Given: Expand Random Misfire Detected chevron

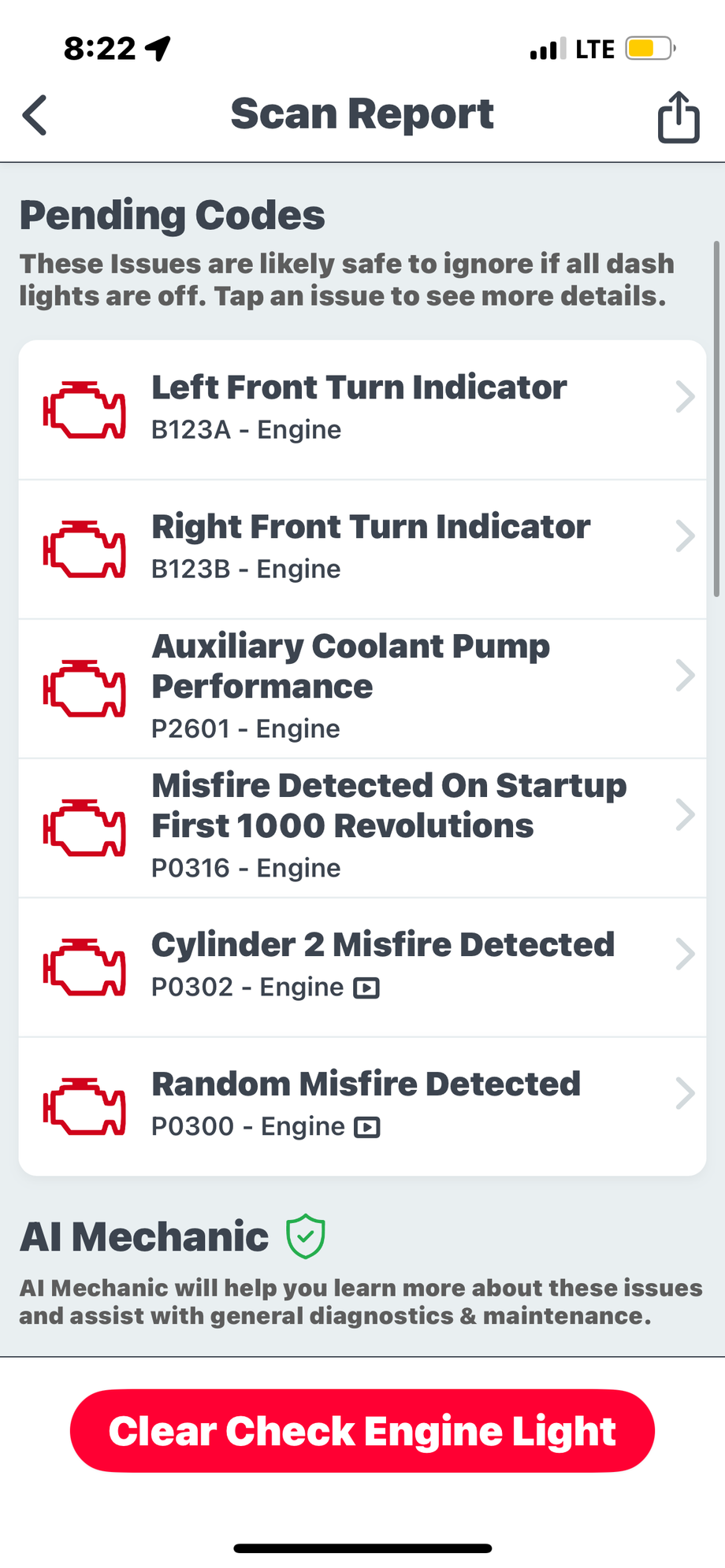Looking at the screenshot, I should (685, 1093).
